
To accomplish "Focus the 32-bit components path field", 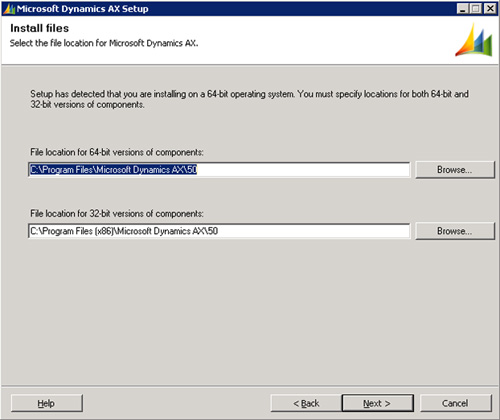I will [219, 231].
